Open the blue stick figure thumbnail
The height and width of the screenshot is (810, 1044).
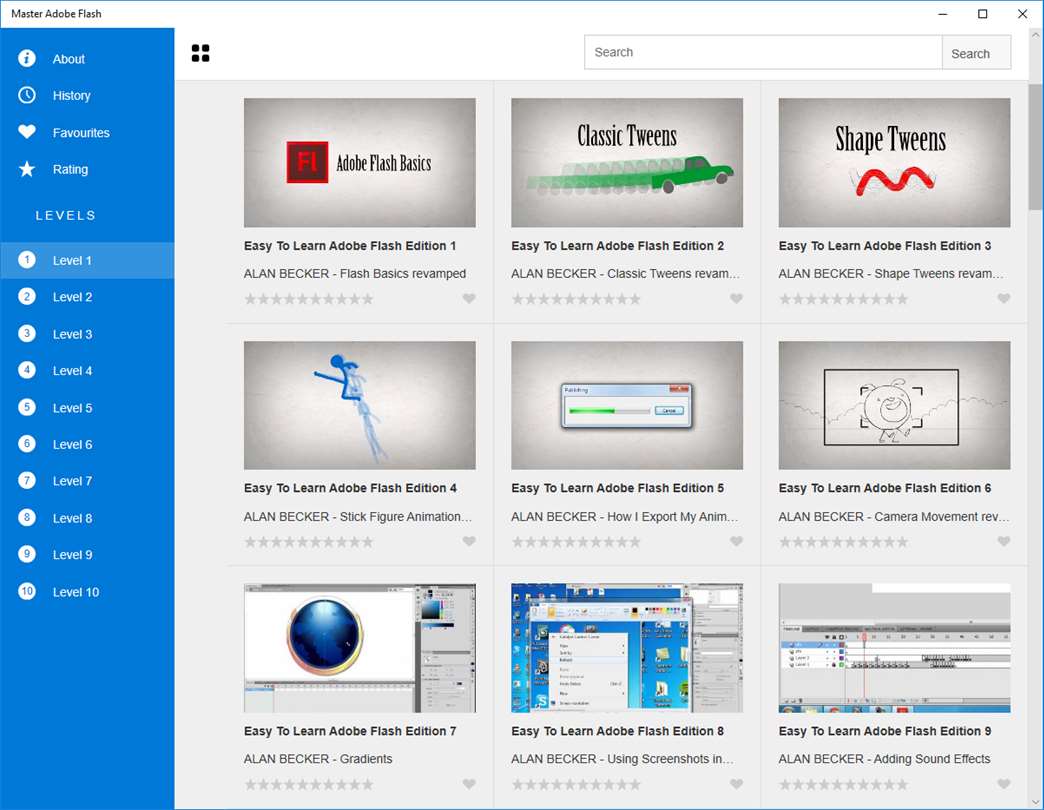click(360, 405)
